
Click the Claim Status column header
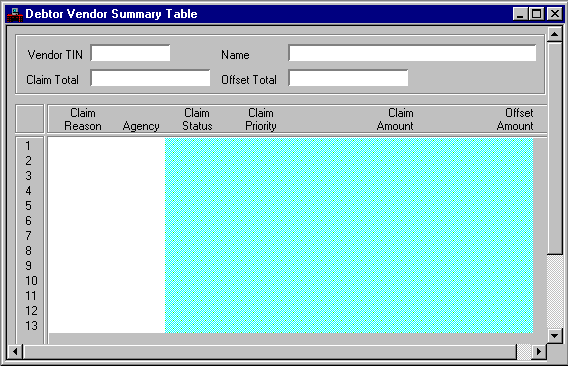coord(197,119)
